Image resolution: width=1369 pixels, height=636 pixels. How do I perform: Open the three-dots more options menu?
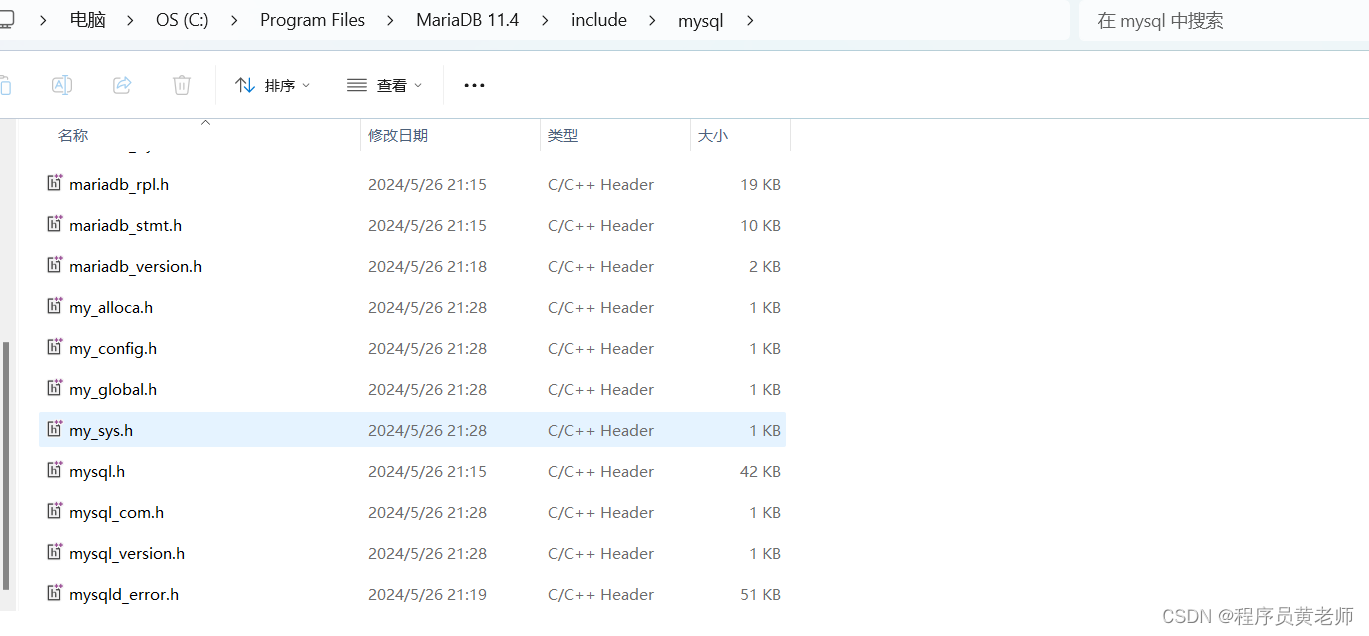pos(474,85)
